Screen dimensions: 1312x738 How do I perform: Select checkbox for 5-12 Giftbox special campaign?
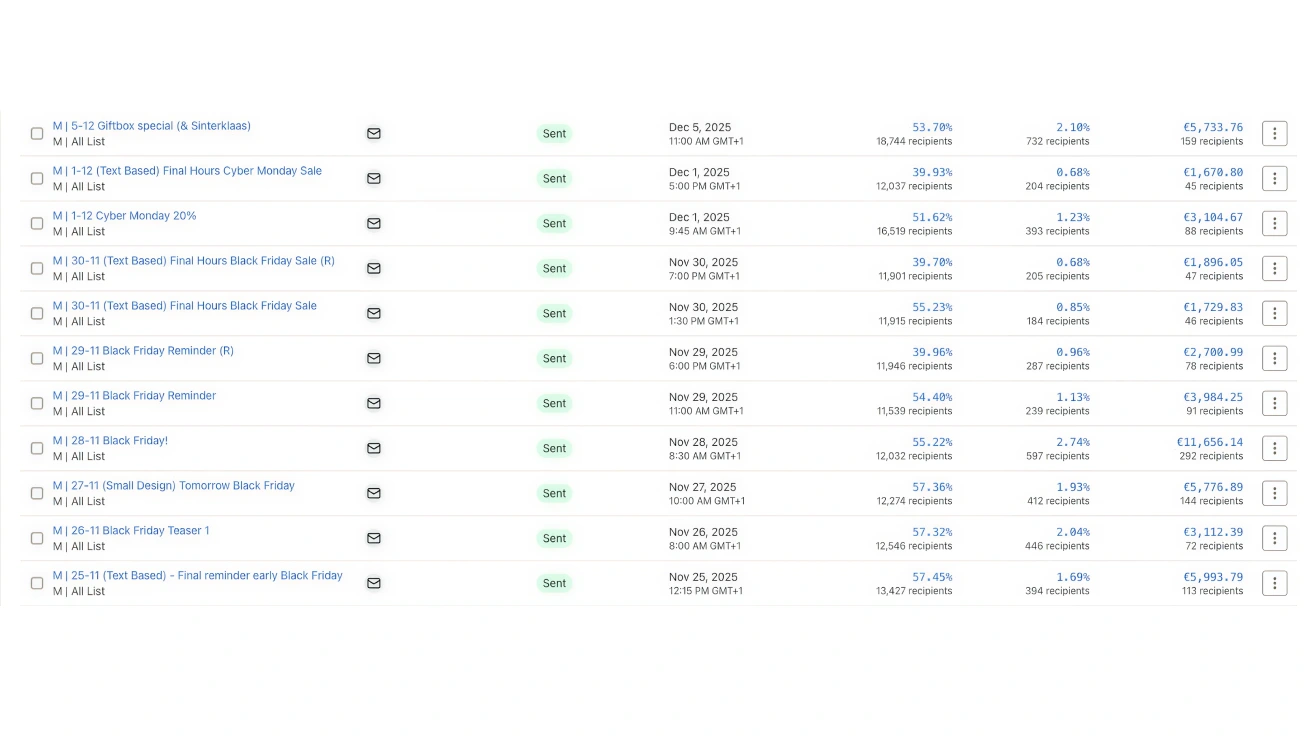click(x=37, y=133)
